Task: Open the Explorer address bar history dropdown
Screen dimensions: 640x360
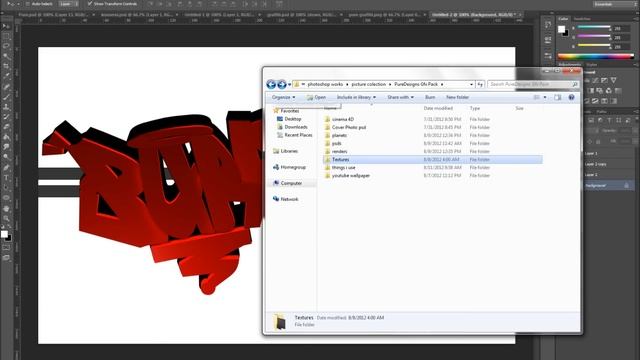Action: (471, 84)
